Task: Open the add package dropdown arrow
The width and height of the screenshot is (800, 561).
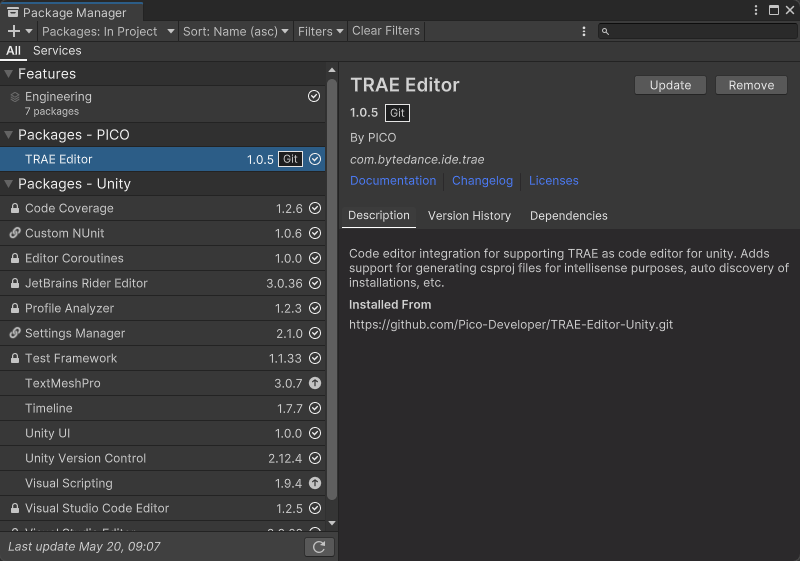Action: click(x=29, y=31)
